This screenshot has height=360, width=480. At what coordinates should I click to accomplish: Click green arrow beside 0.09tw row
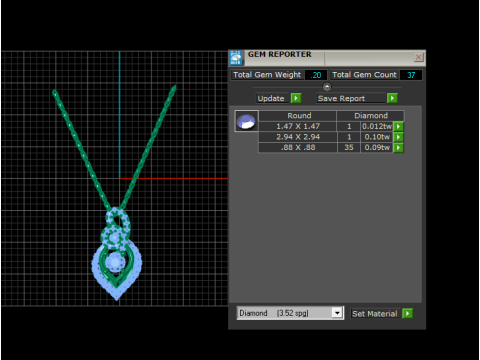[x=398, y=148]
